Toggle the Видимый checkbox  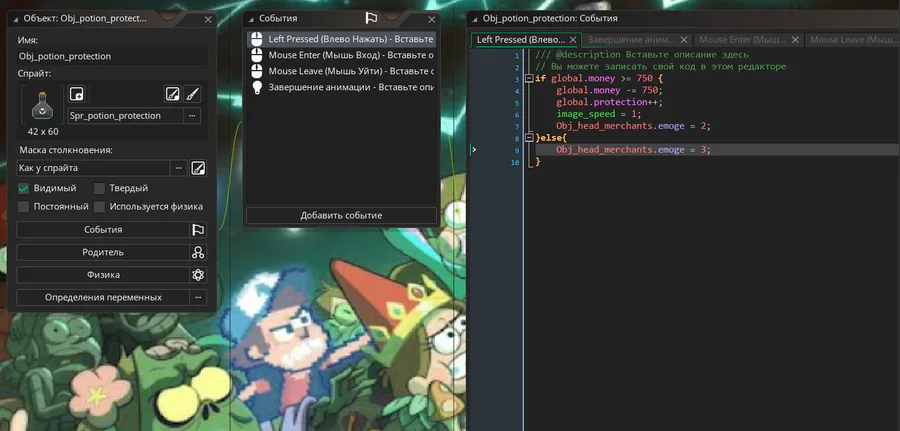click(24, 188)
